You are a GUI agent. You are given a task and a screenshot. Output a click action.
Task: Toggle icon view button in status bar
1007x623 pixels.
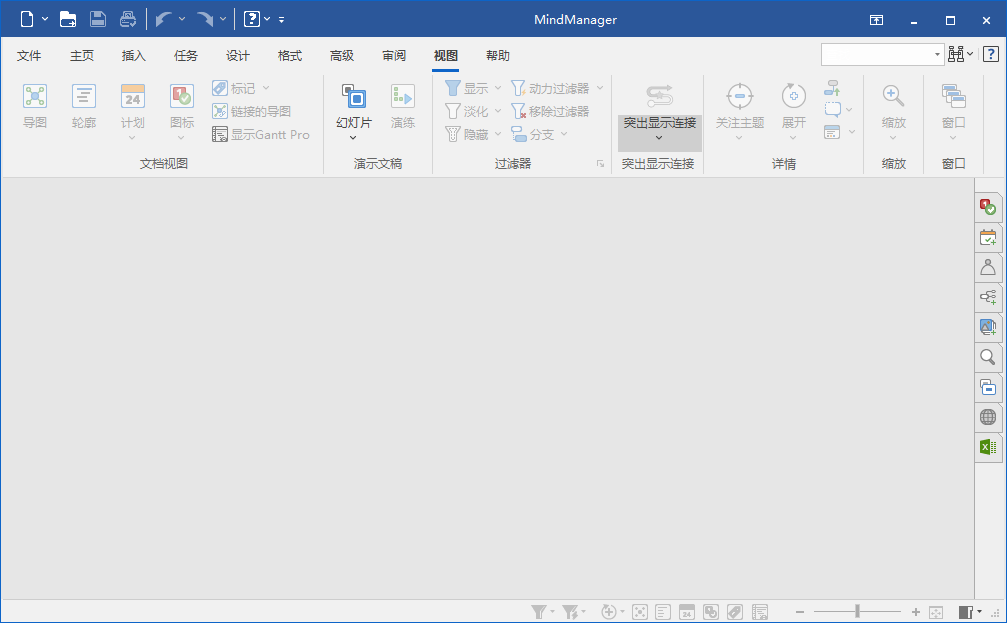(x=710, y=612)
